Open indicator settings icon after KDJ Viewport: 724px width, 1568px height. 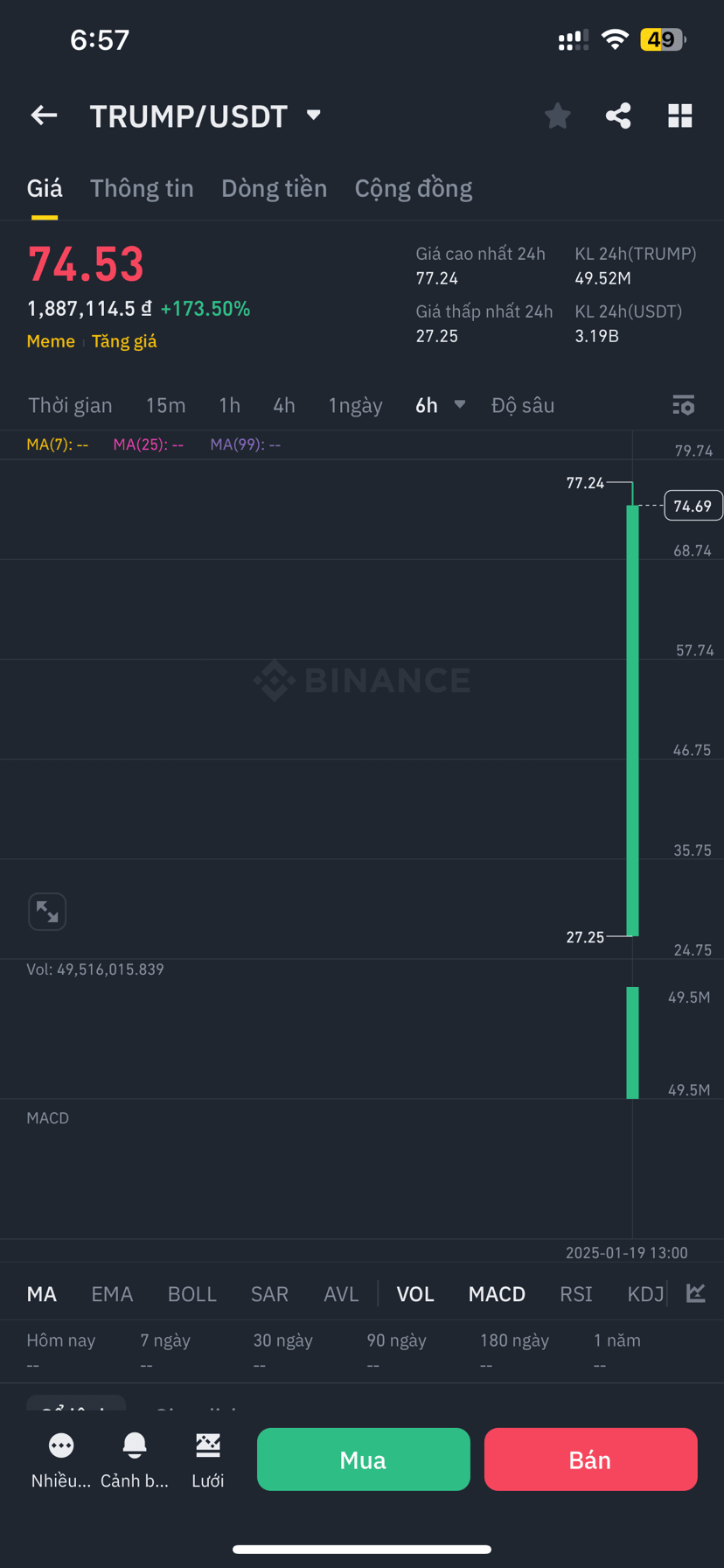(696, 1293)
